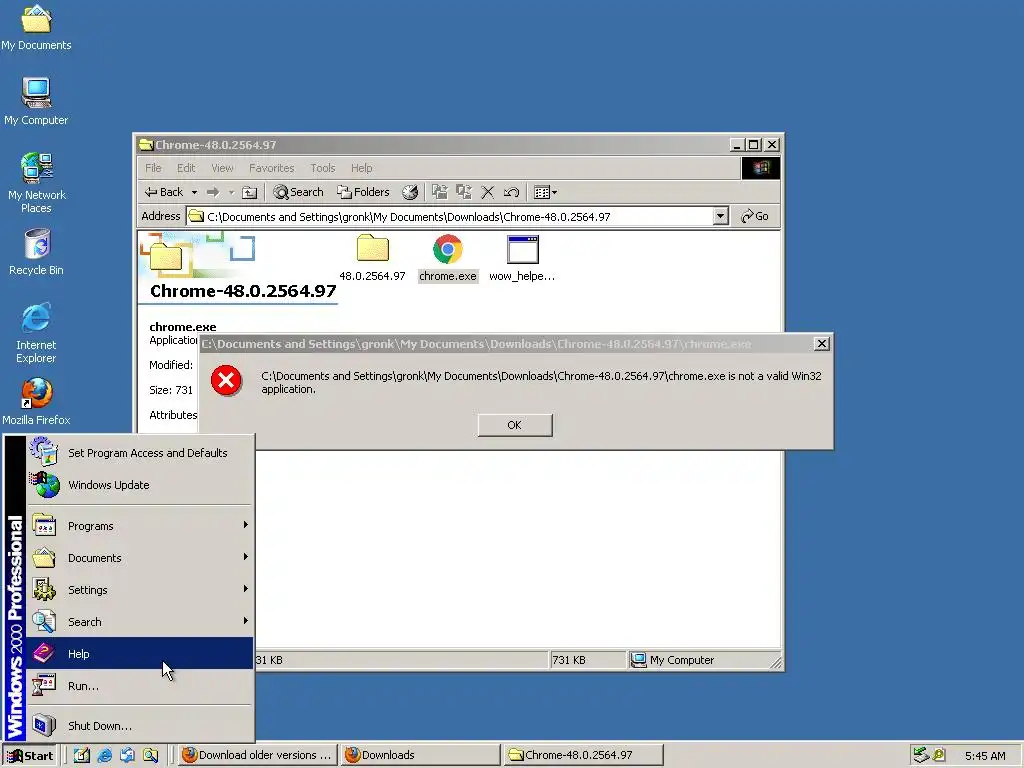Select the 48.0.2564.97 folder icon
1024x768 pixels.
point(372,259)
